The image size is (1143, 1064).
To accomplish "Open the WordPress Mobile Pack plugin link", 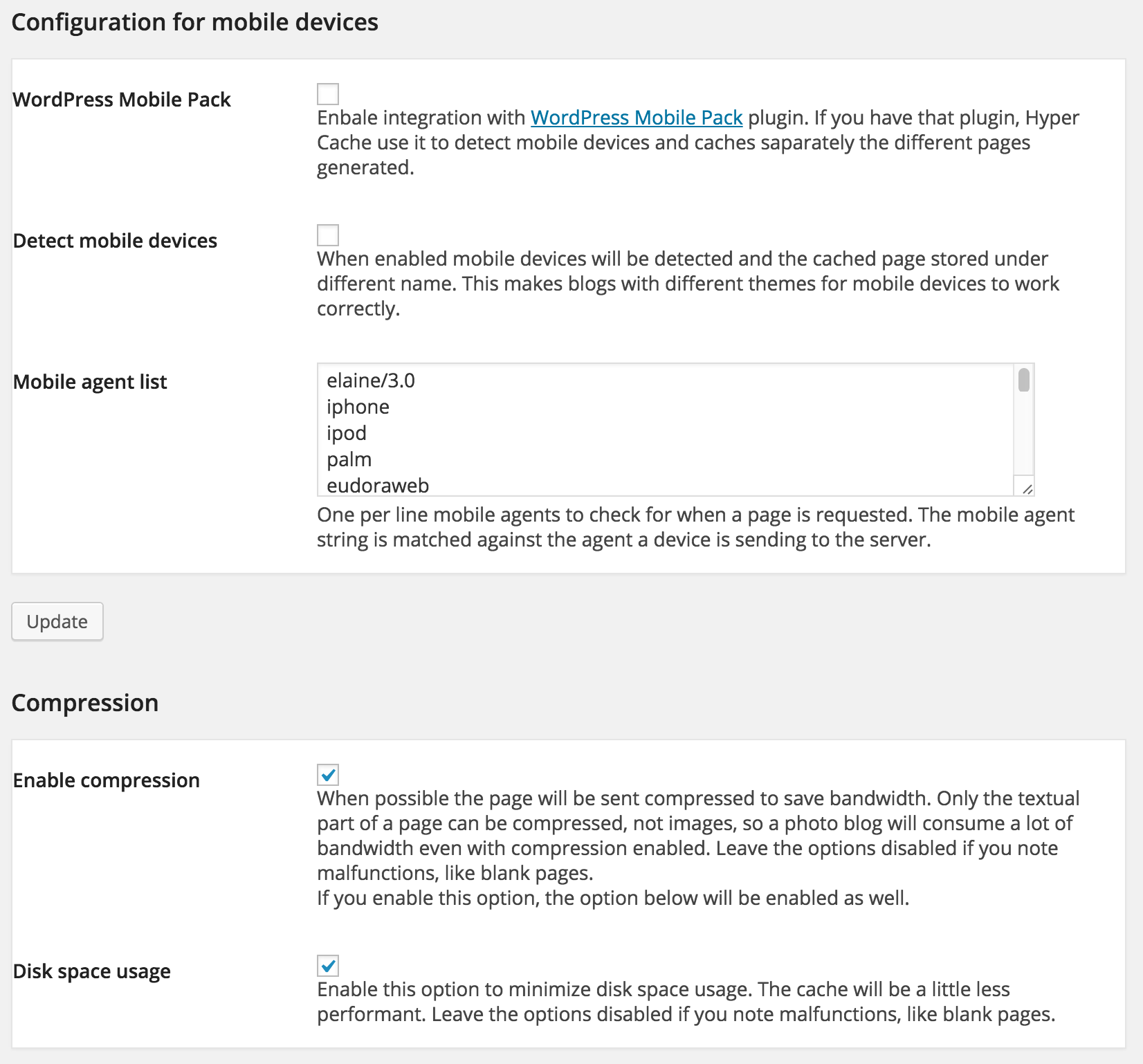I will [x=637, y=118].
